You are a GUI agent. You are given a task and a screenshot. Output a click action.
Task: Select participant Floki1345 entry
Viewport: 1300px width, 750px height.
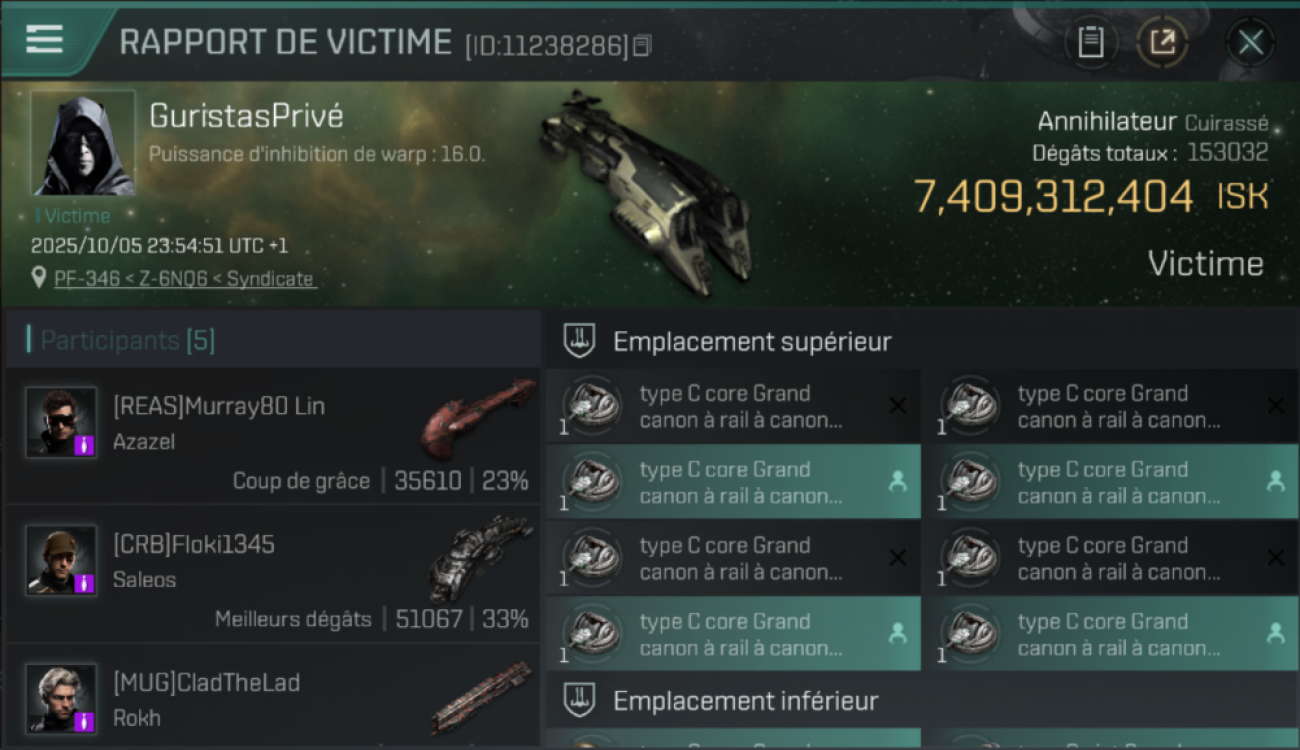tap(272, 575)
